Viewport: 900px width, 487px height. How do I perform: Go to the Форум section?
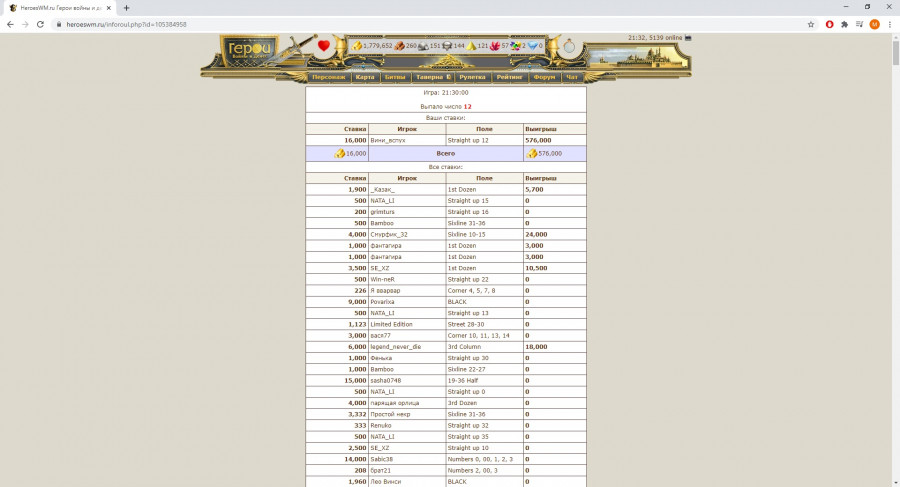pyautogui.click(x=544, y=77)
